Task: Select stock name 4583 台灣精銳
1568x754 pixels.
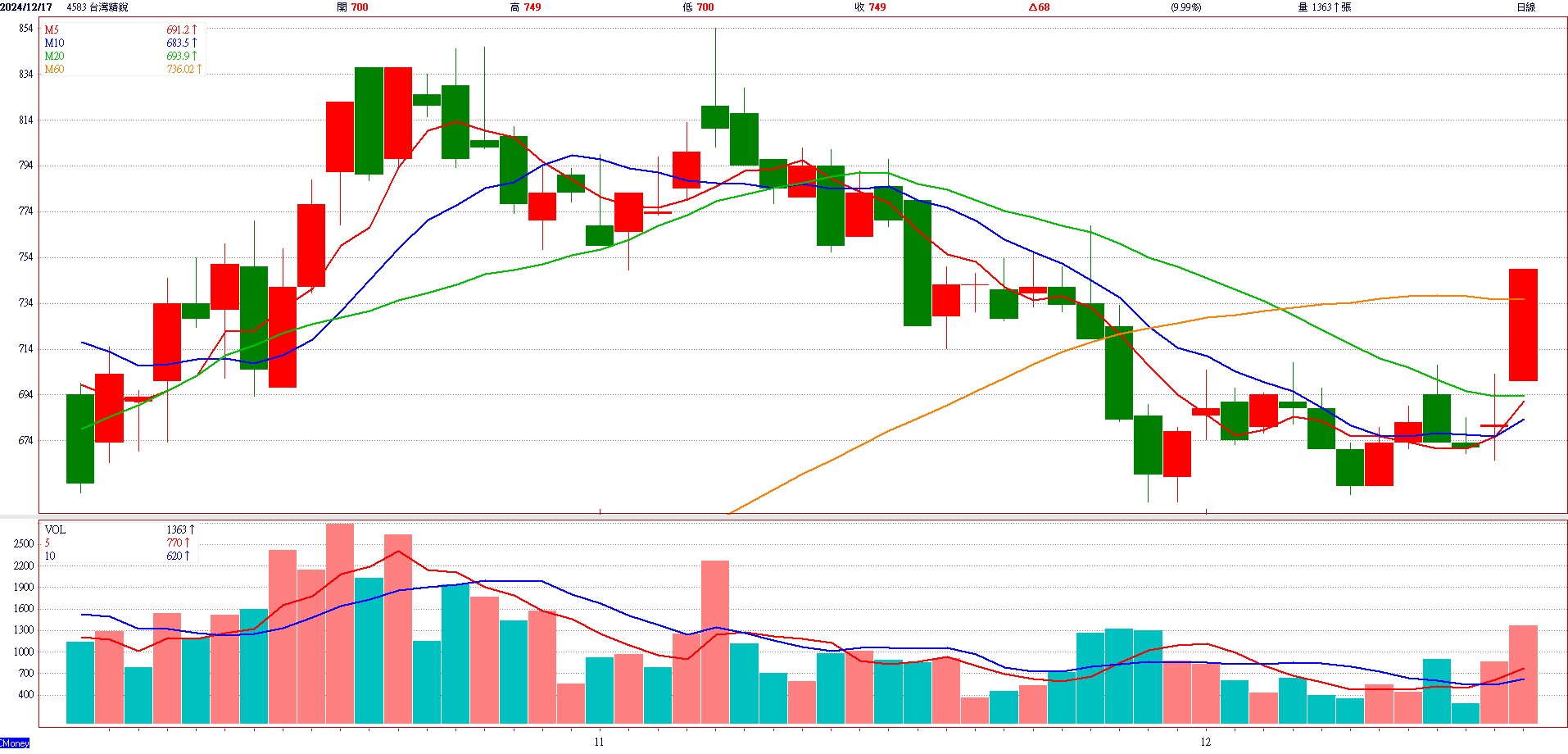Action: [x=97, y=7]
